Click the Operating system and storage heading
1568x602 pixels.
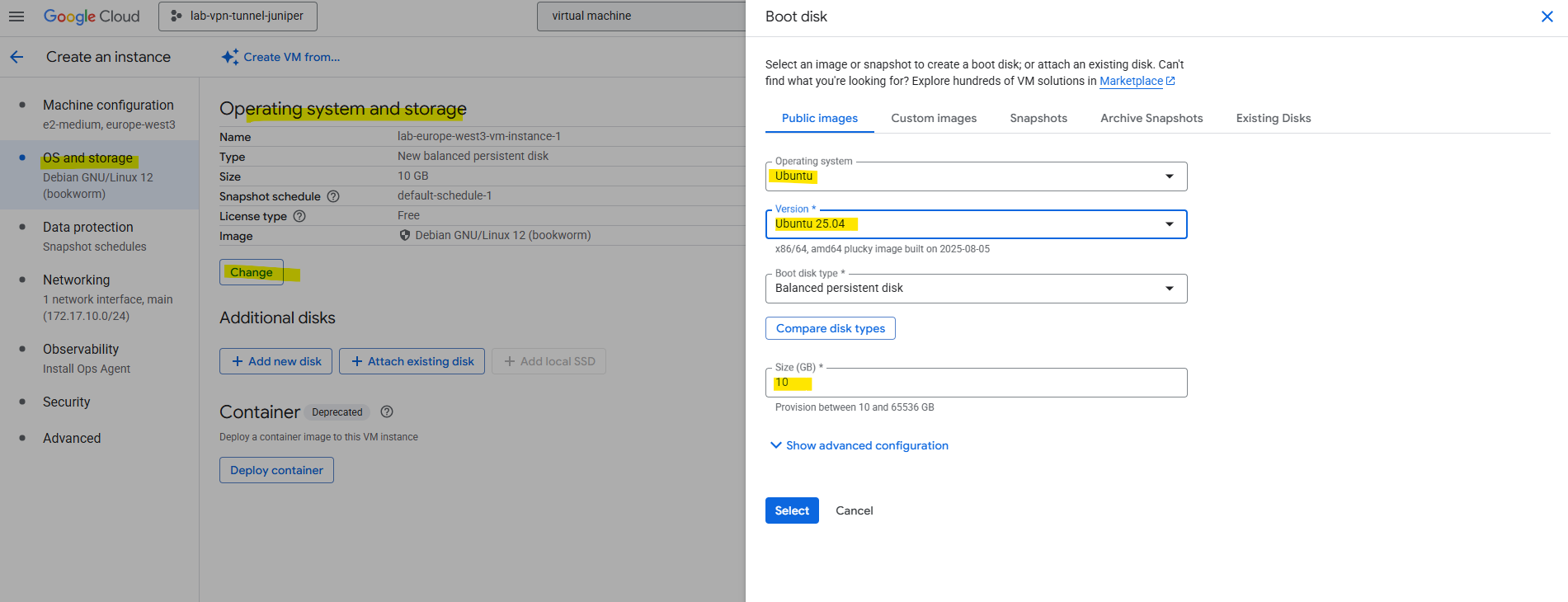[343, 109]
